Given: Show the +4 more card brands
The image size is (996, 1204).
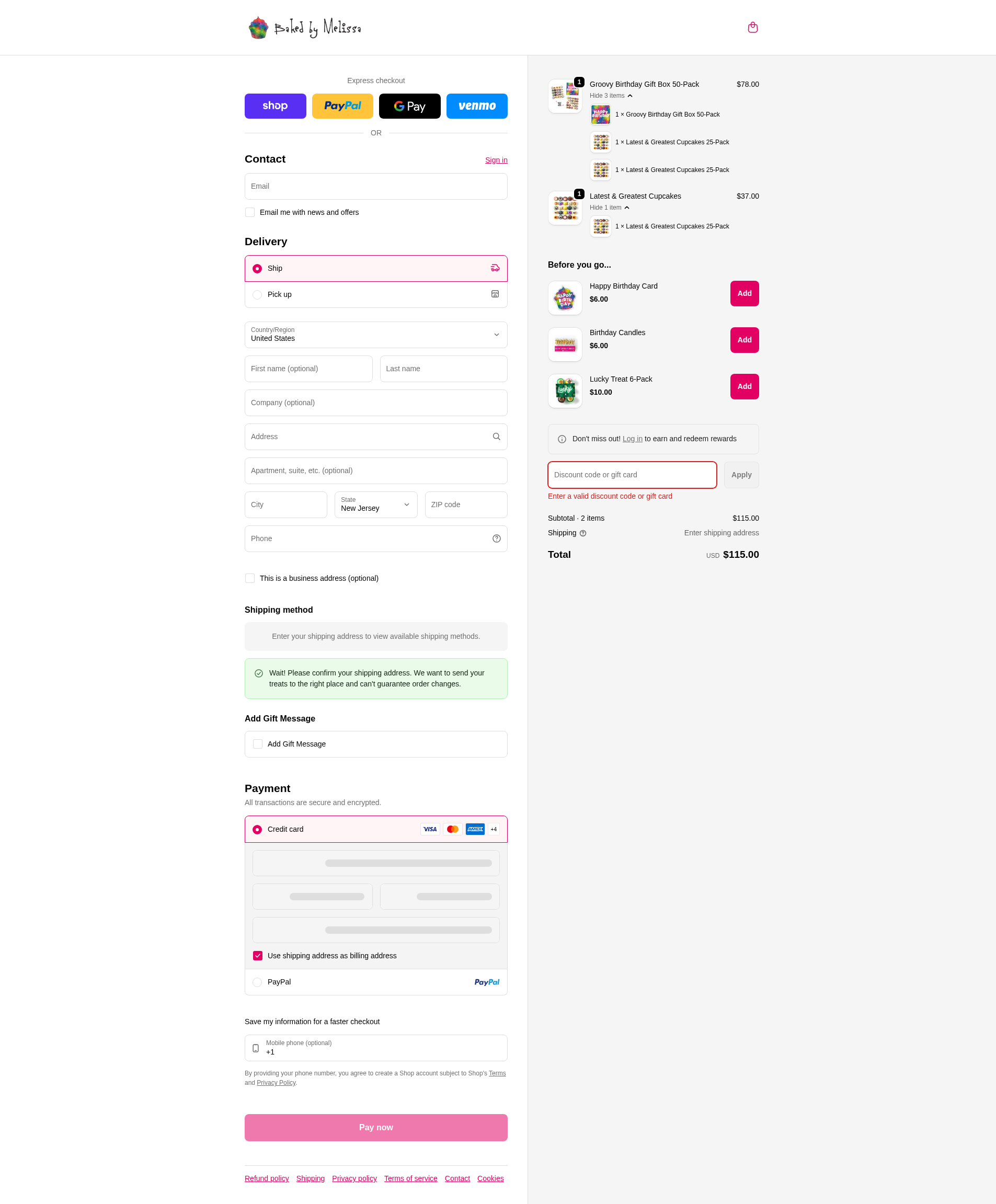Looking at the screenshot, I should pos(493,829).
